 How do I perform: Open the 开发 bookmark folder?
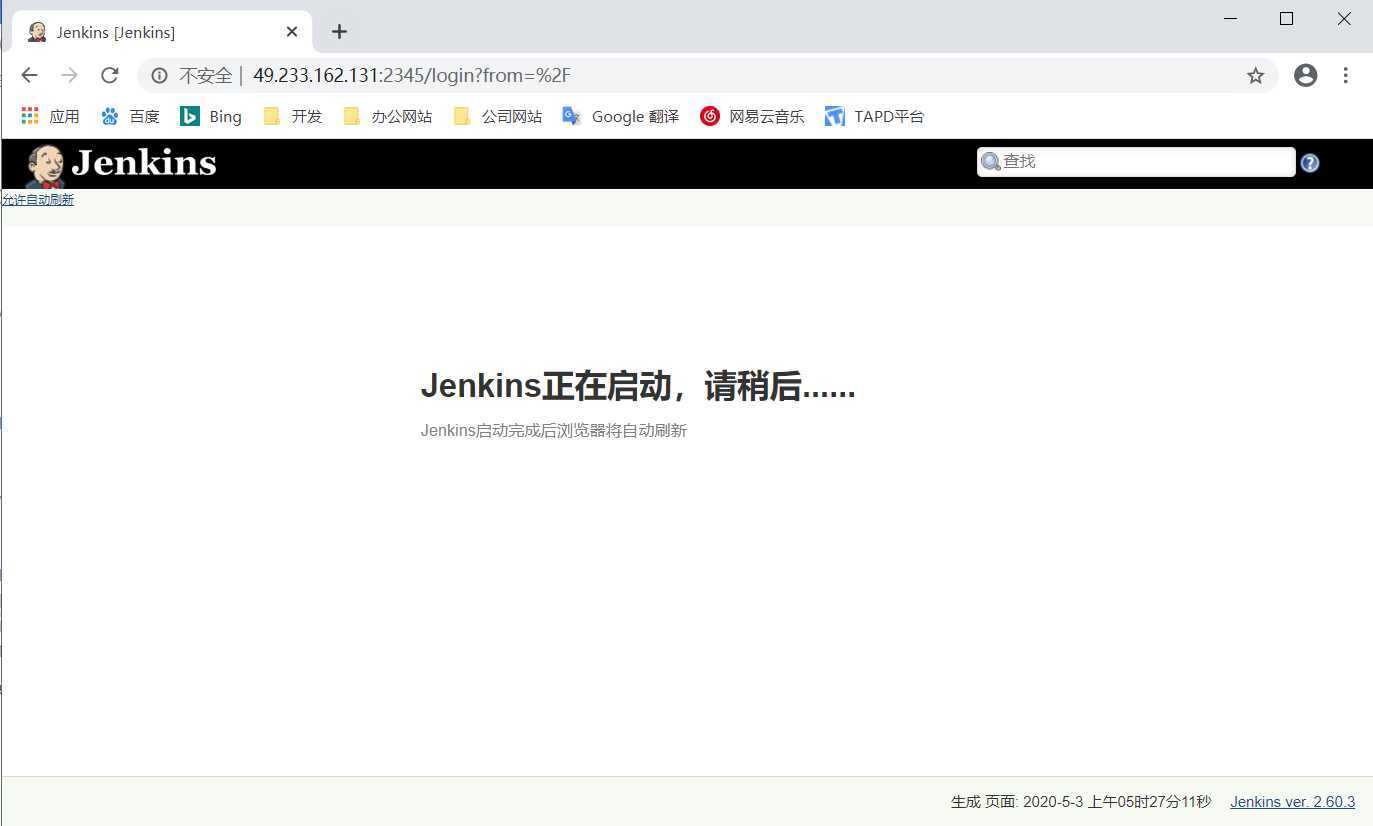(x=292, y=117)
